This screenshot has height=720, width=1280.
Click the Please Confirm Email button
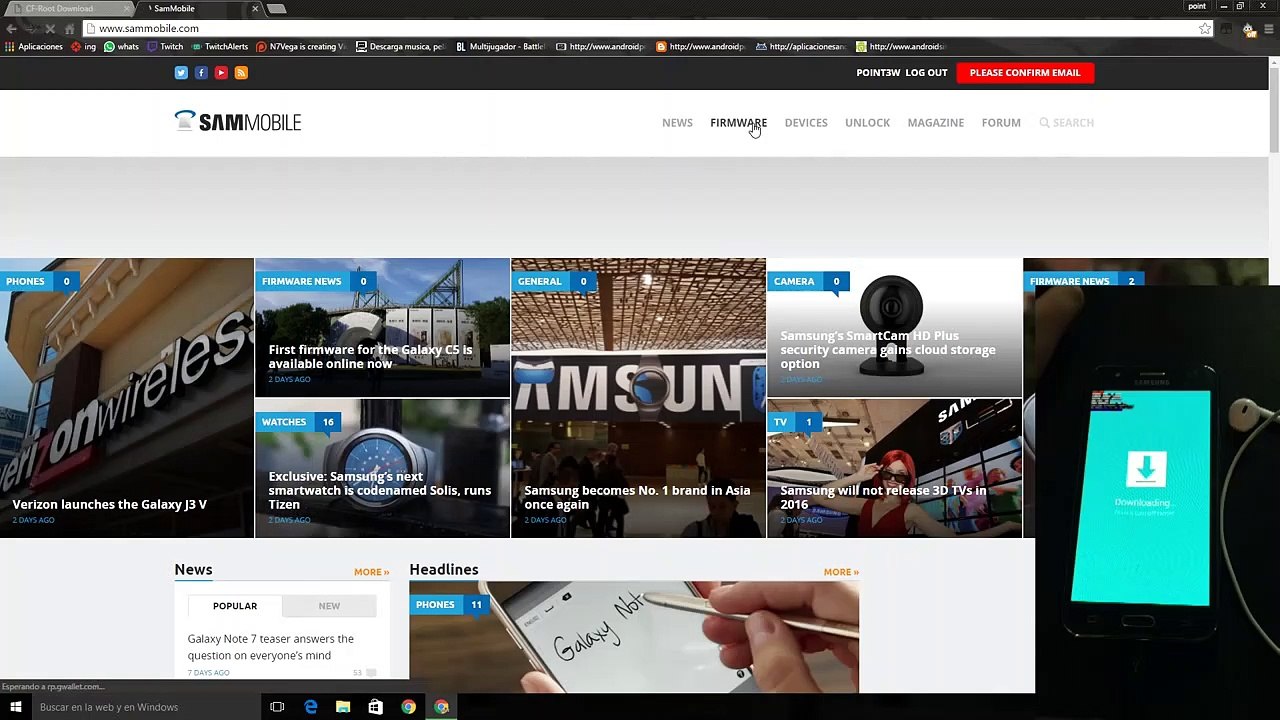(x=1025, y=72)
